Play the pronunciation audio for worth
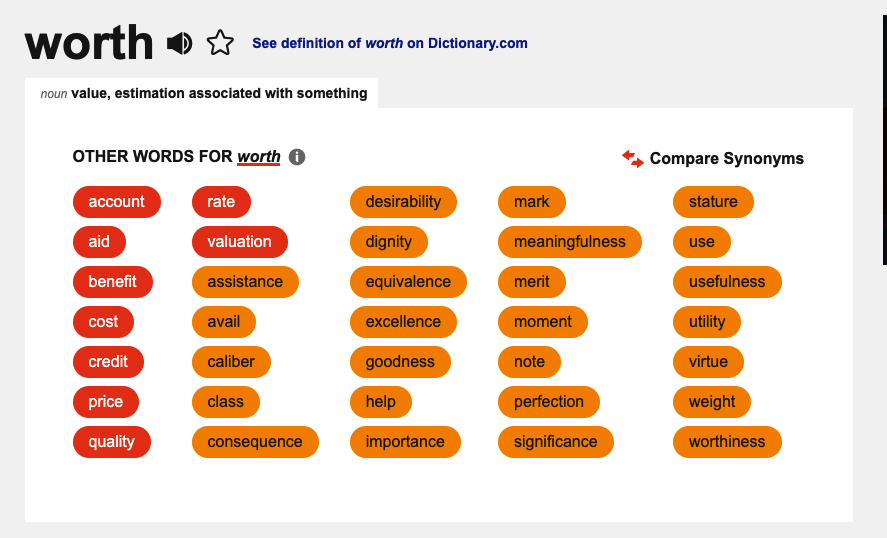Screen dimensions: 887x538 (179, 44)
